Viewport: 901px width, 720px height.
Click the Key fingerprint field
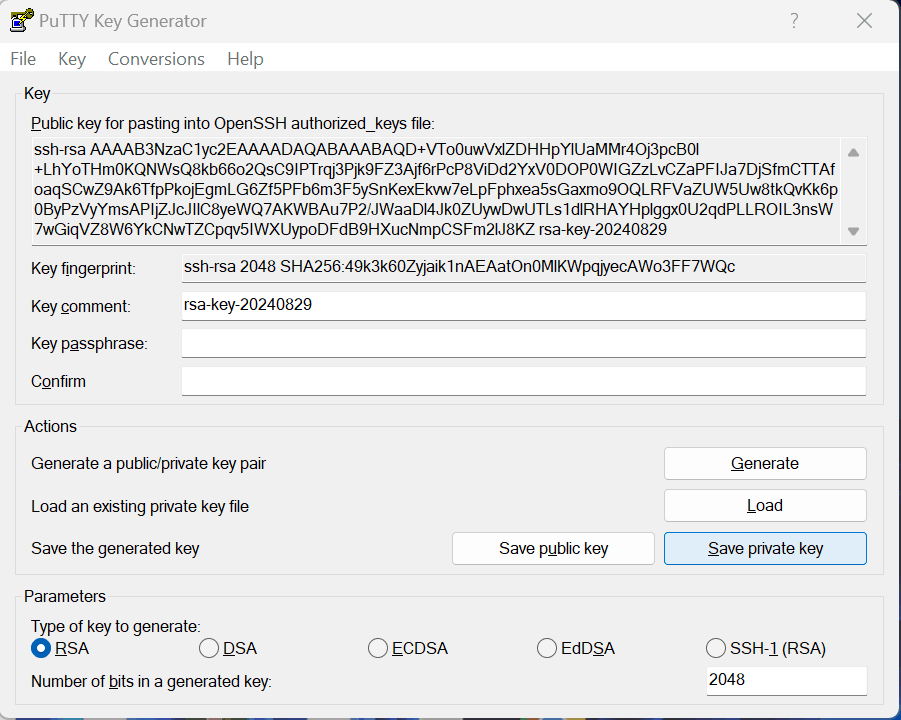tap(523, 267)
